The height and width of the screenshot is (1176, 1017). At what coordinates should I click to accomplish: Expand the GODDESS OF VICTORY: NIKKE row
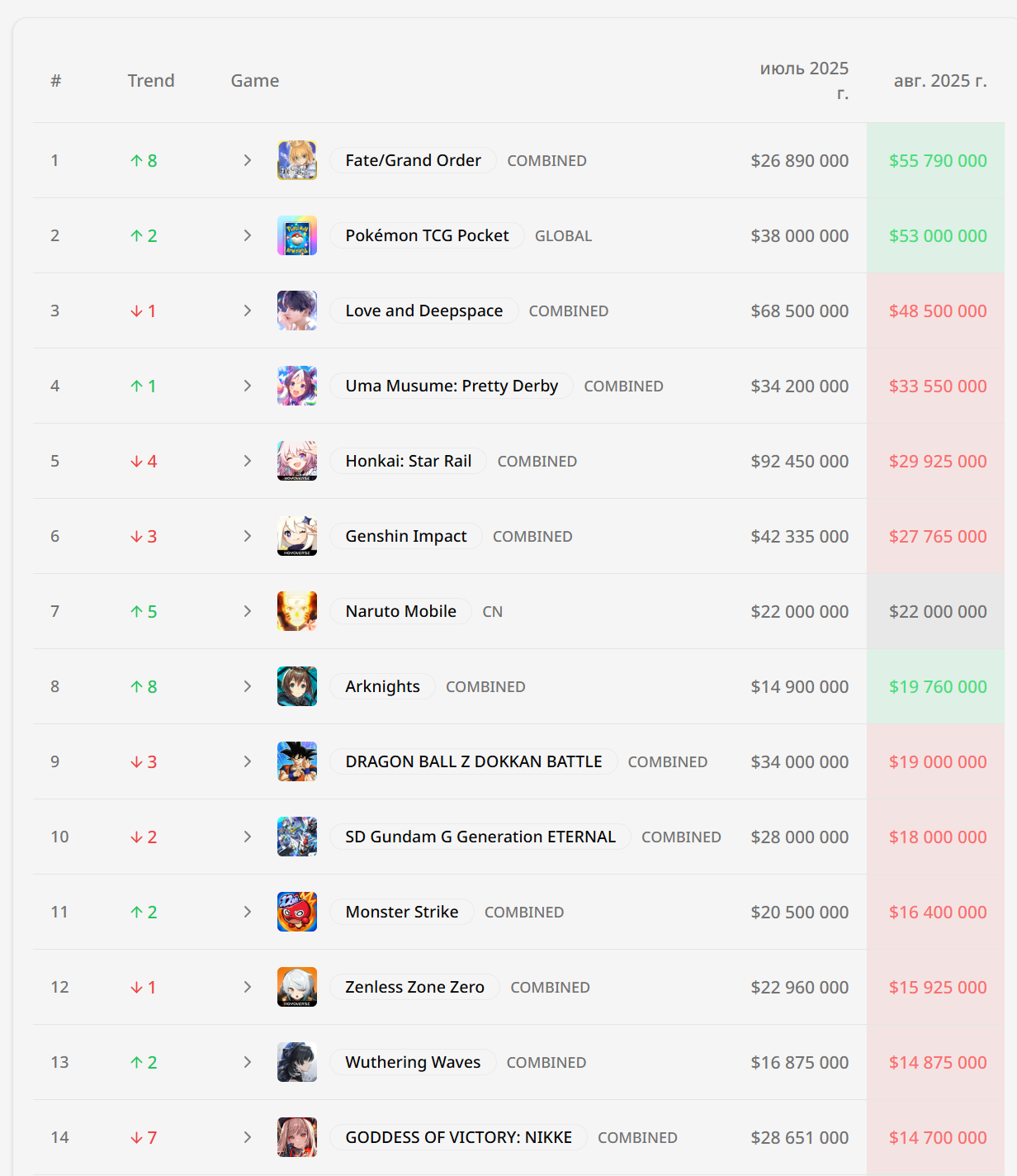click(x=247, y=1137)
